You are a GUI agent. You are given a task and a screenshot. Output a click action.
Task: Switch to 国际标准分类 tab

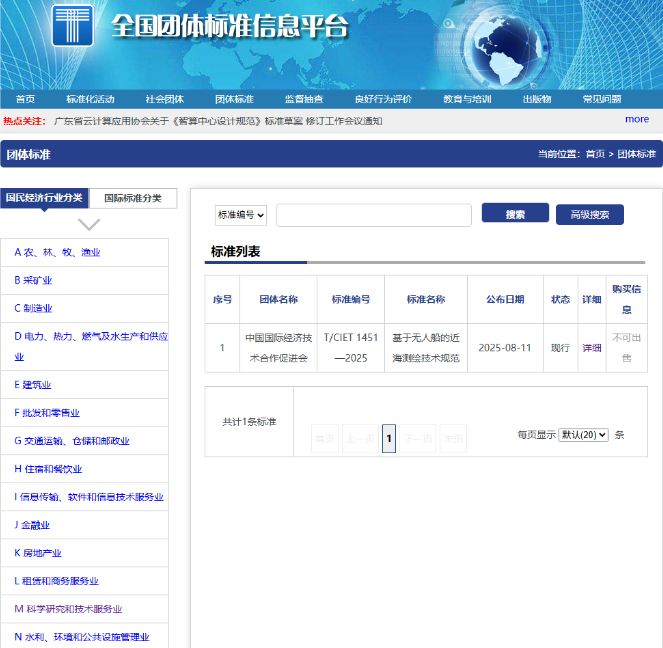point(133,198)
